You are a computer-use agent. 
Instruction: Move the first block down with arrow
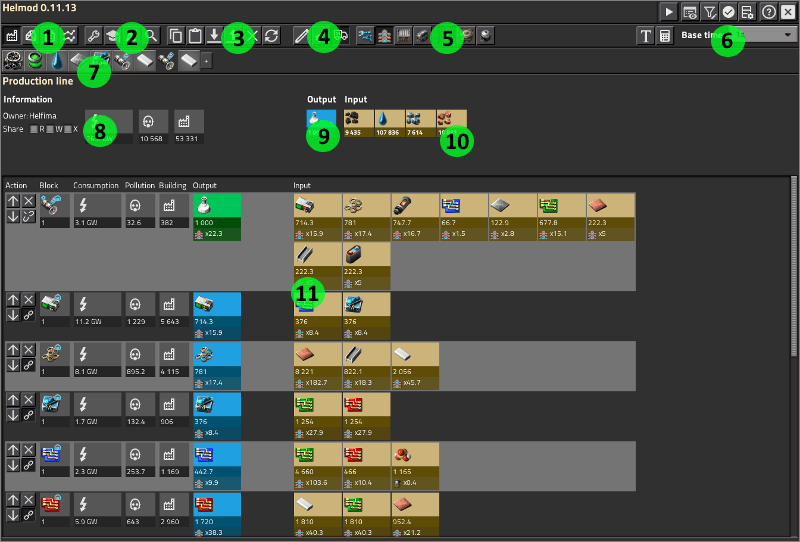(12, 217)
